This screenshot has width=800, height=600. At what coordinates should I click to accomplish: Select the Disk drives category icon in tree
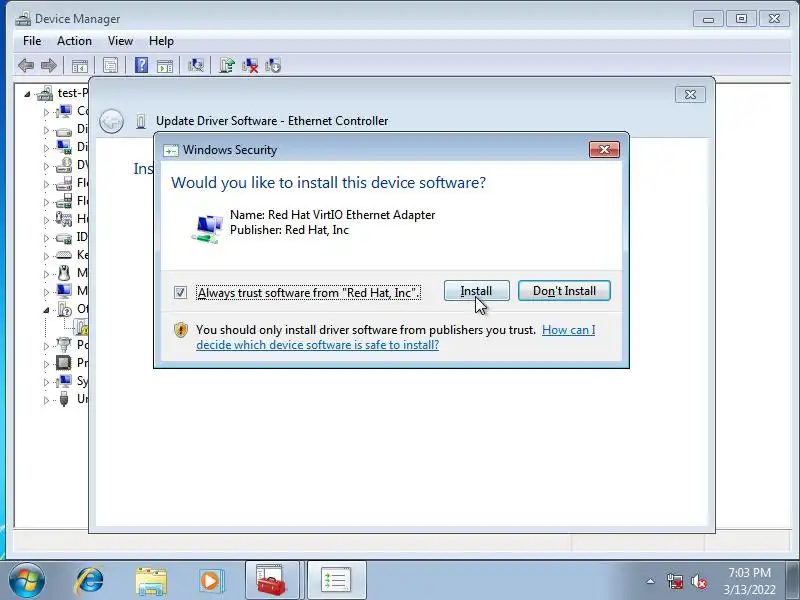64,130
